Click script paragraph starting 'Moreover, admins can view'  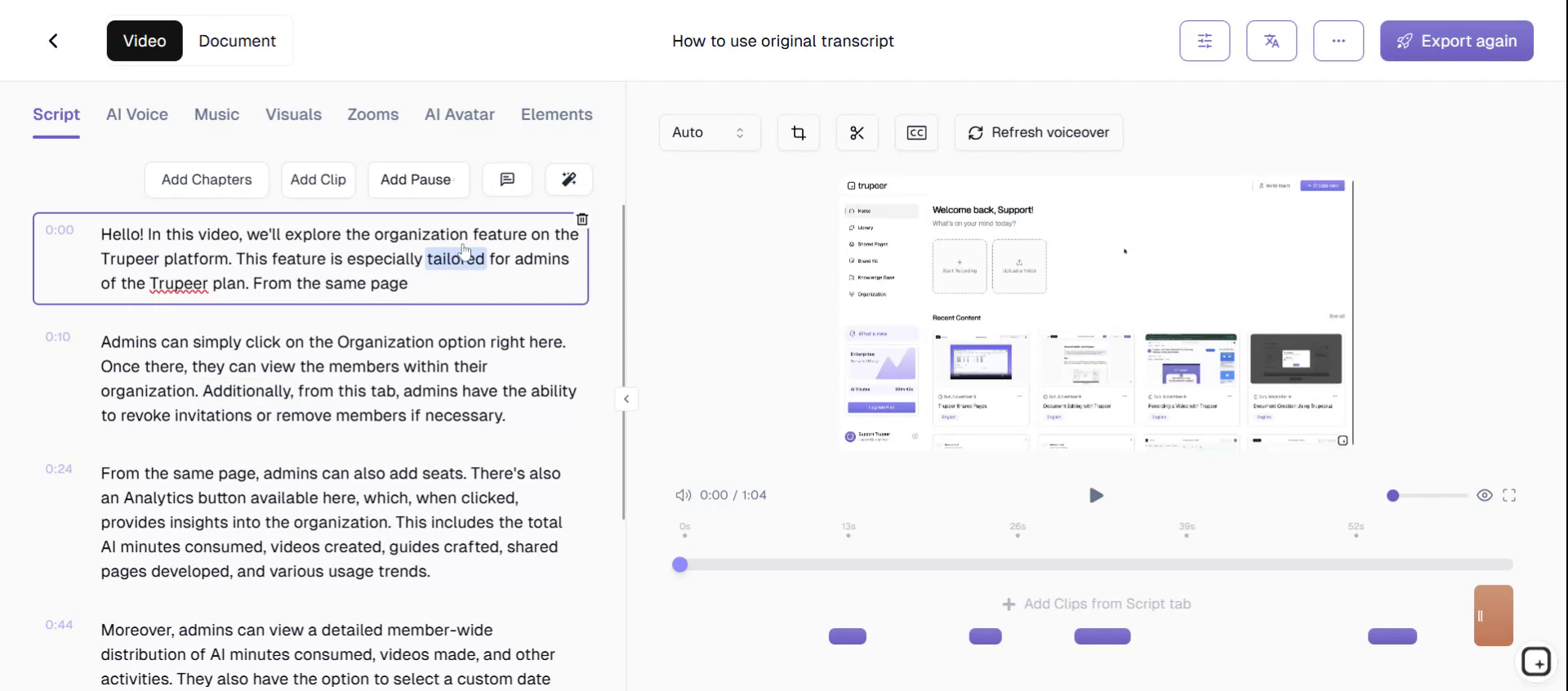pyautogui.click(x=328, y=654)
